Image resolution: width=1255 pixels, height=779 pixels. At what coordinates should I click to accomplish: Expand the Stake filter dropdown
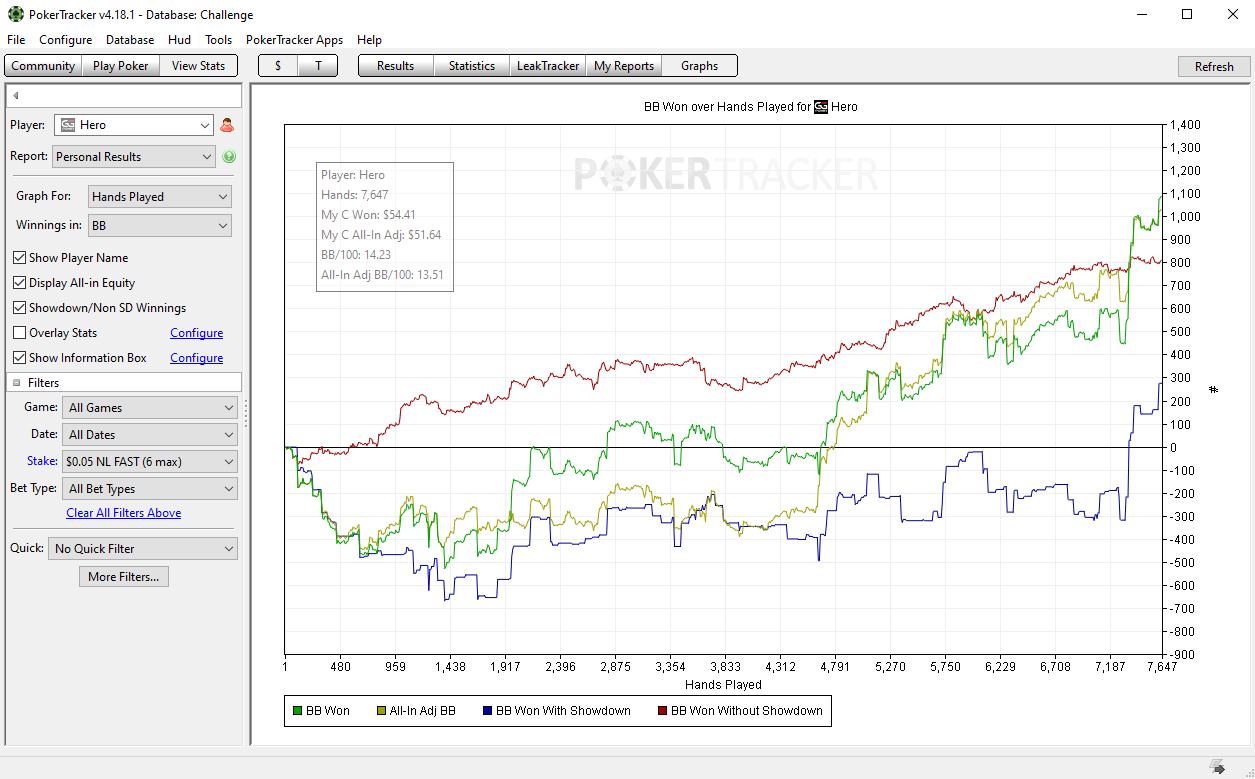tap(149, 462)
